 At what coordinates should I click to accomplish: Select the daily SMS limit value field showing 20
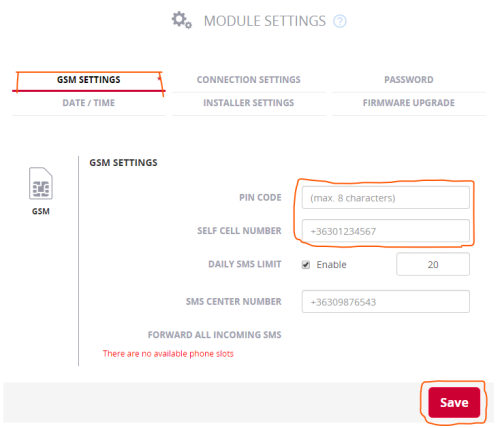pos(433,264)
